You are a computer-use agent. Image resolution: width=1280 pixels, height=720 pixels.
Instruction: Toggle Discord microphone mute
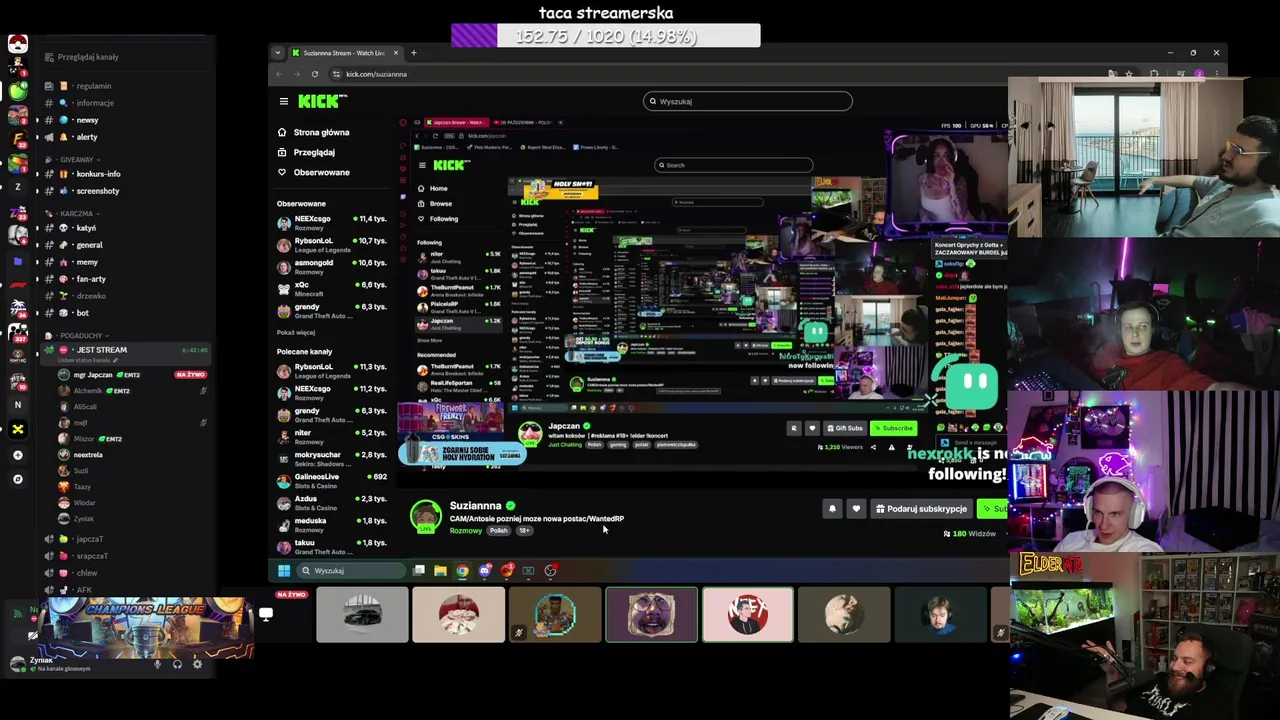coord(157,664)
